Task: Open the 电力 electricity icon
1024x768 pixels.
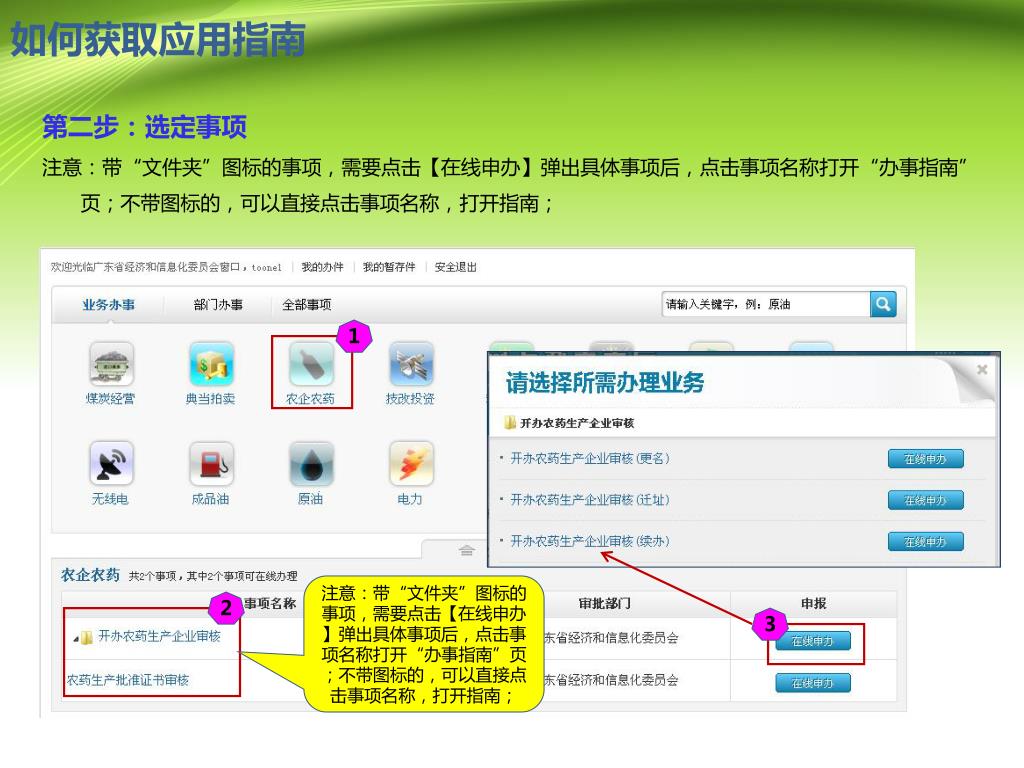Action: pos(411,464)
